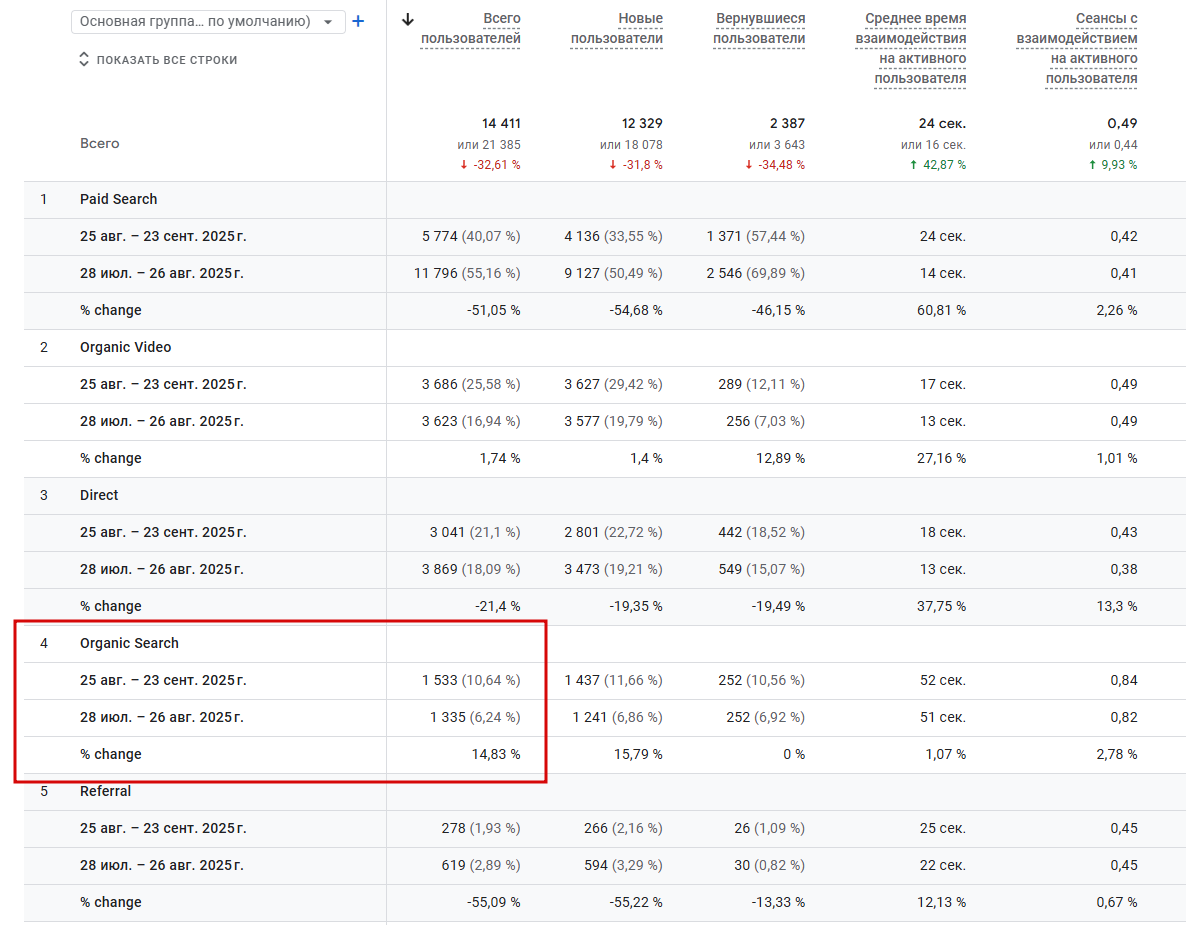The image size is (1186, 925).
Task: Click Organic Search sessions value '0,84'
Action: [1123, 681]
